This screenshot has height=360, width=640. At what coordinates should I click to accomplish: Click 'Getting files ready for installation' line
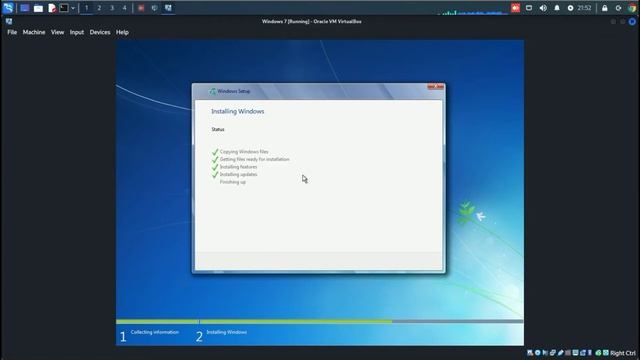[255, 159]
